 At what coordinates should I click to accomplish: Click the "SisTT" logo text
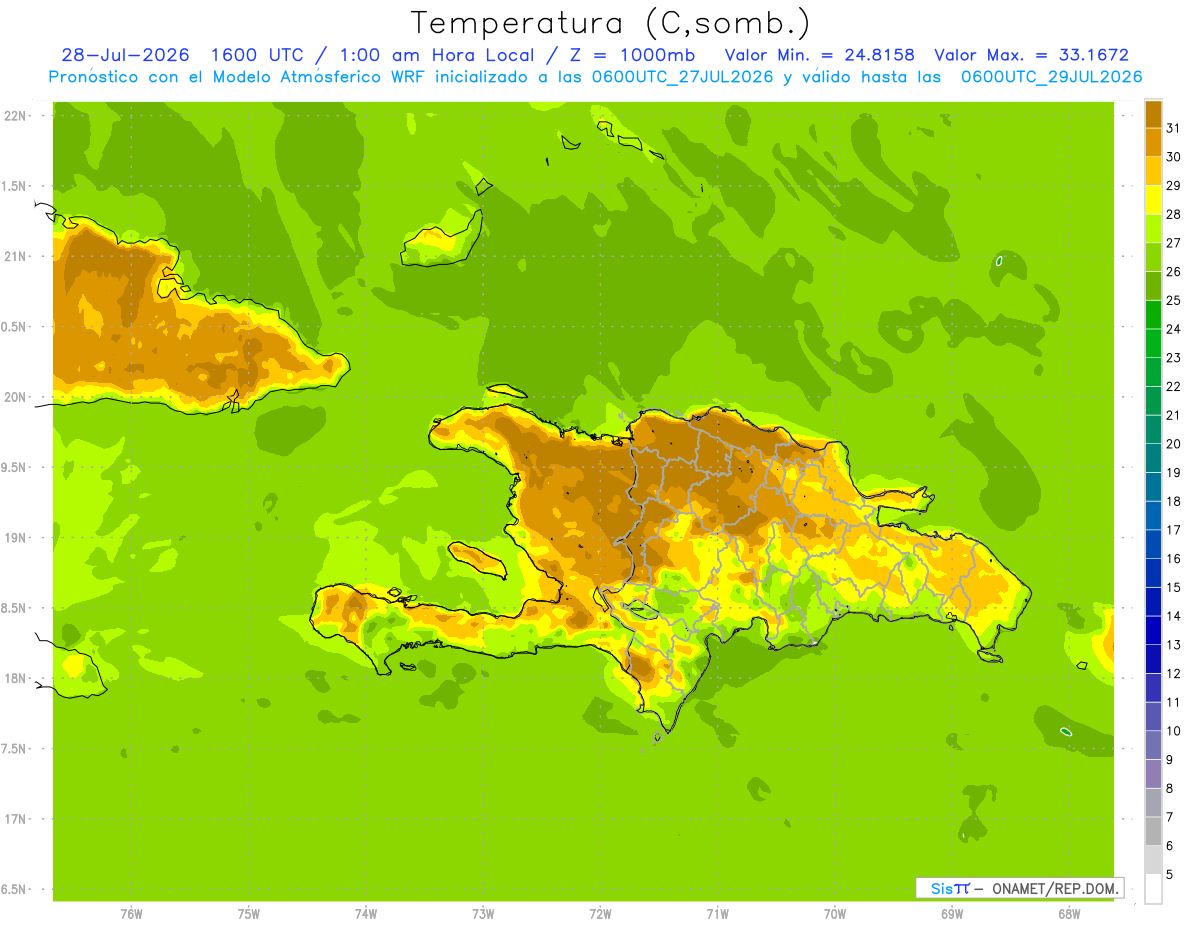coord(950,888)
